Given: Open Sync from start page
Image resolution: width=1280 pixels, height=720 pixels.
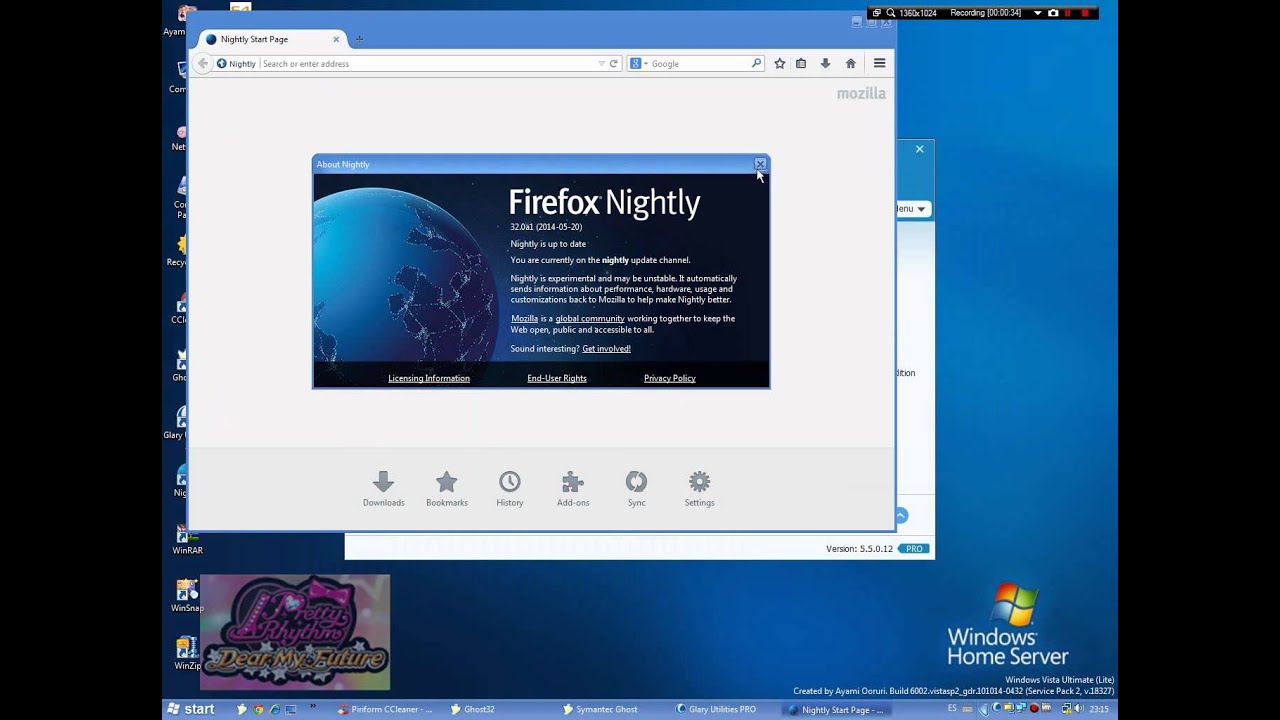Looking at the screenshot, I should 637,489.
